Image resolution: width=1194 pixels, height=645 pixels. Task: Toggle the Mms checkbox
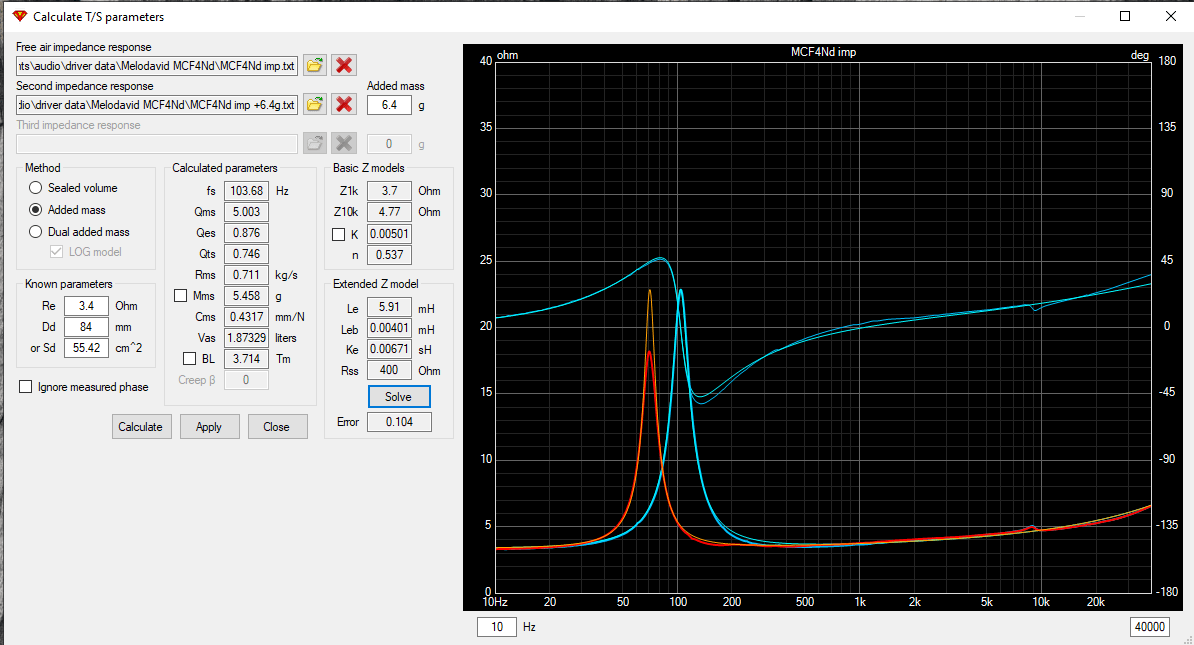180,295
